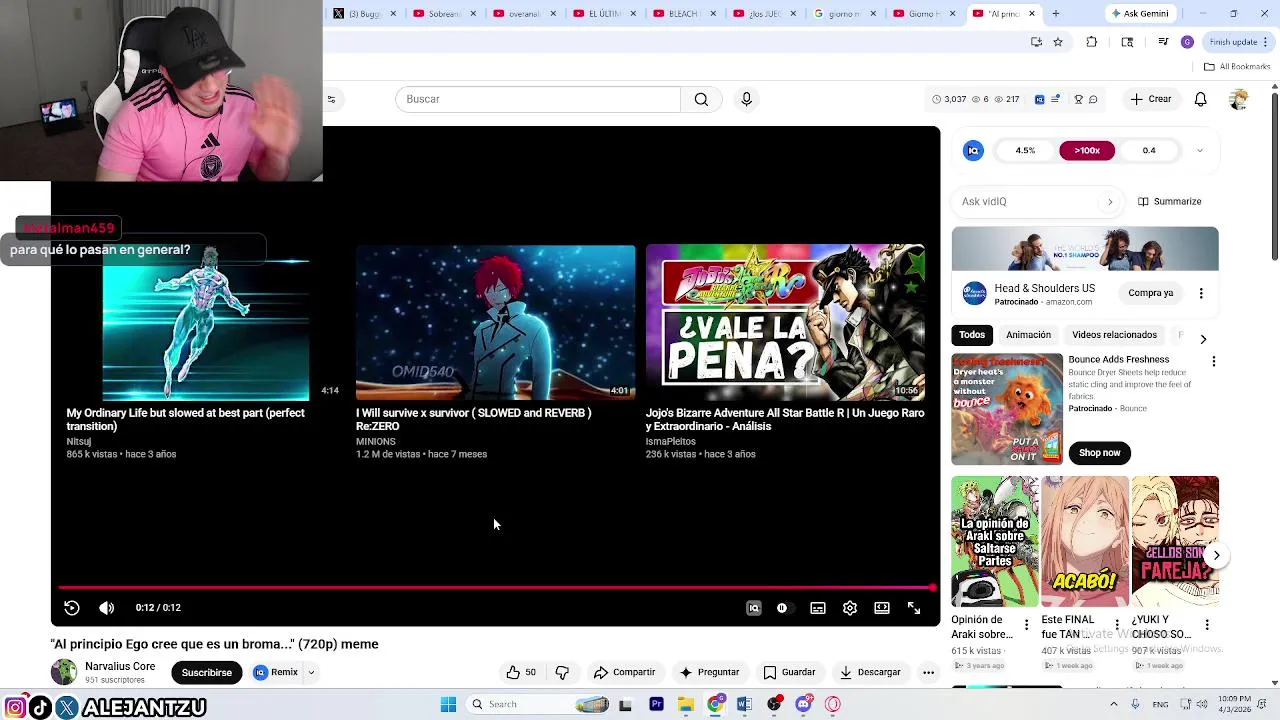Open the Ask Gemini button in Chrome
This screenshot has height=720, width=1280.
(x=1141, y=13)
